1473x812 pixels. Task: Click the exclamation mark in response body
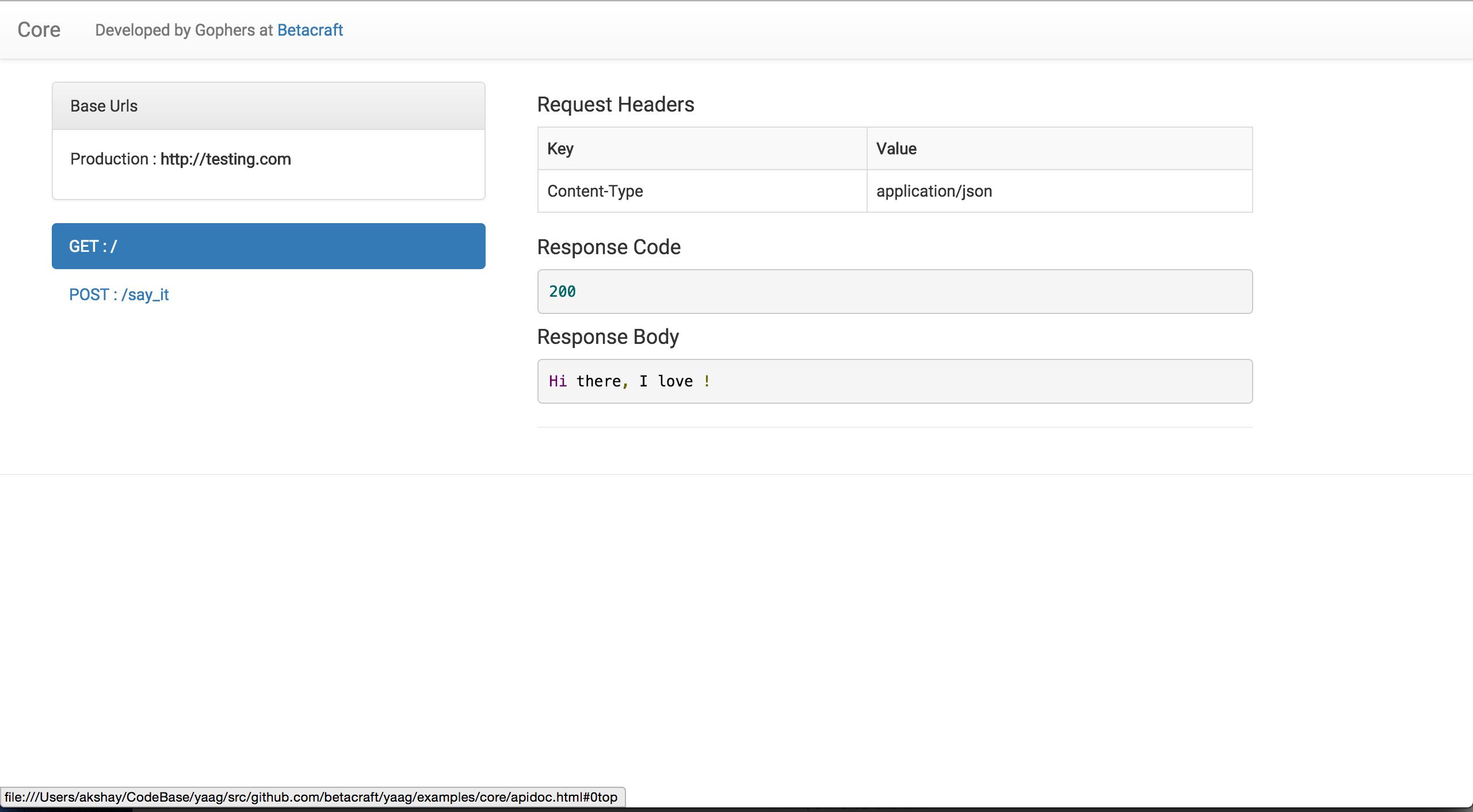707,381
